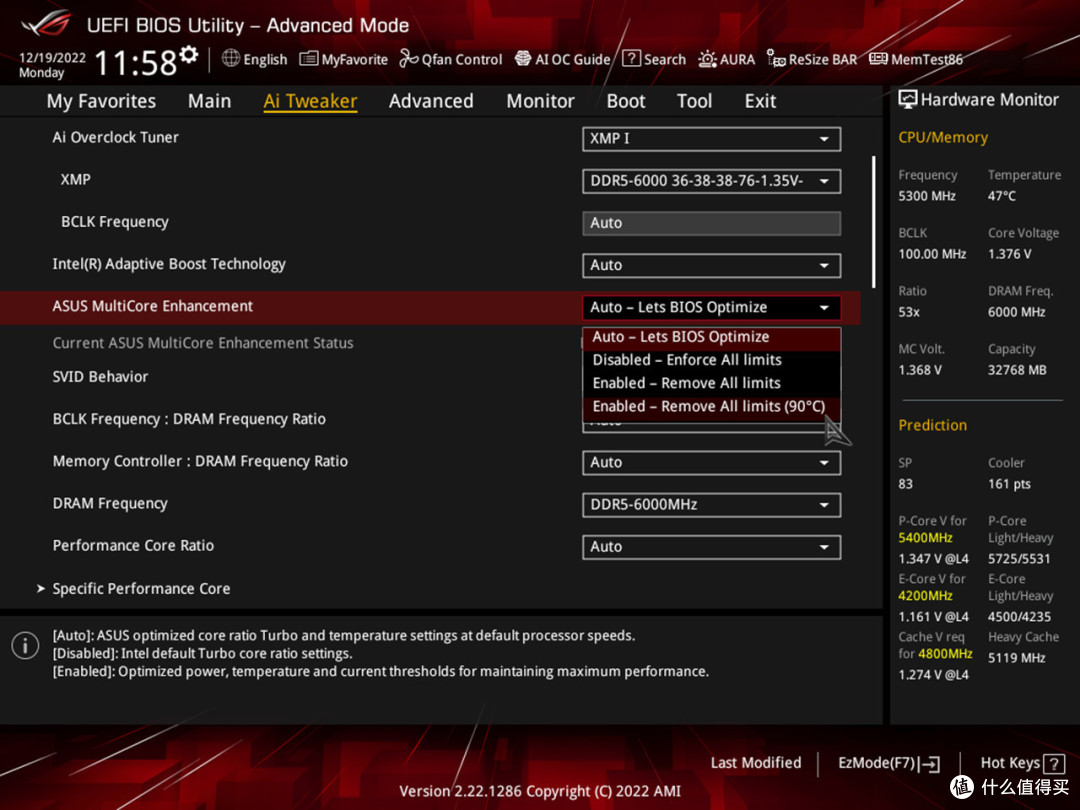
Task: Open the Advanced tab
Action: click(431, 101)
